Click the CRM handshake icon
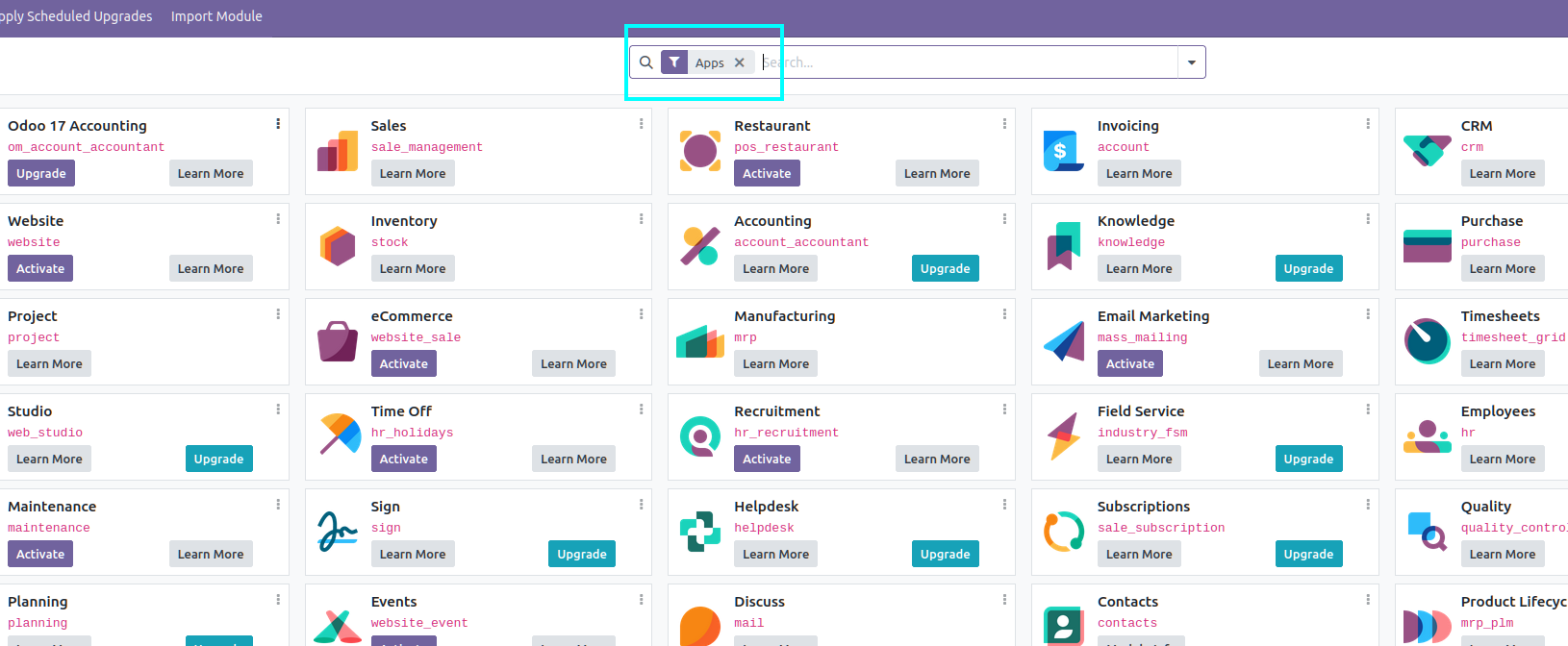The height and width of the screenshot is (646, 1568). [1428, 151]
